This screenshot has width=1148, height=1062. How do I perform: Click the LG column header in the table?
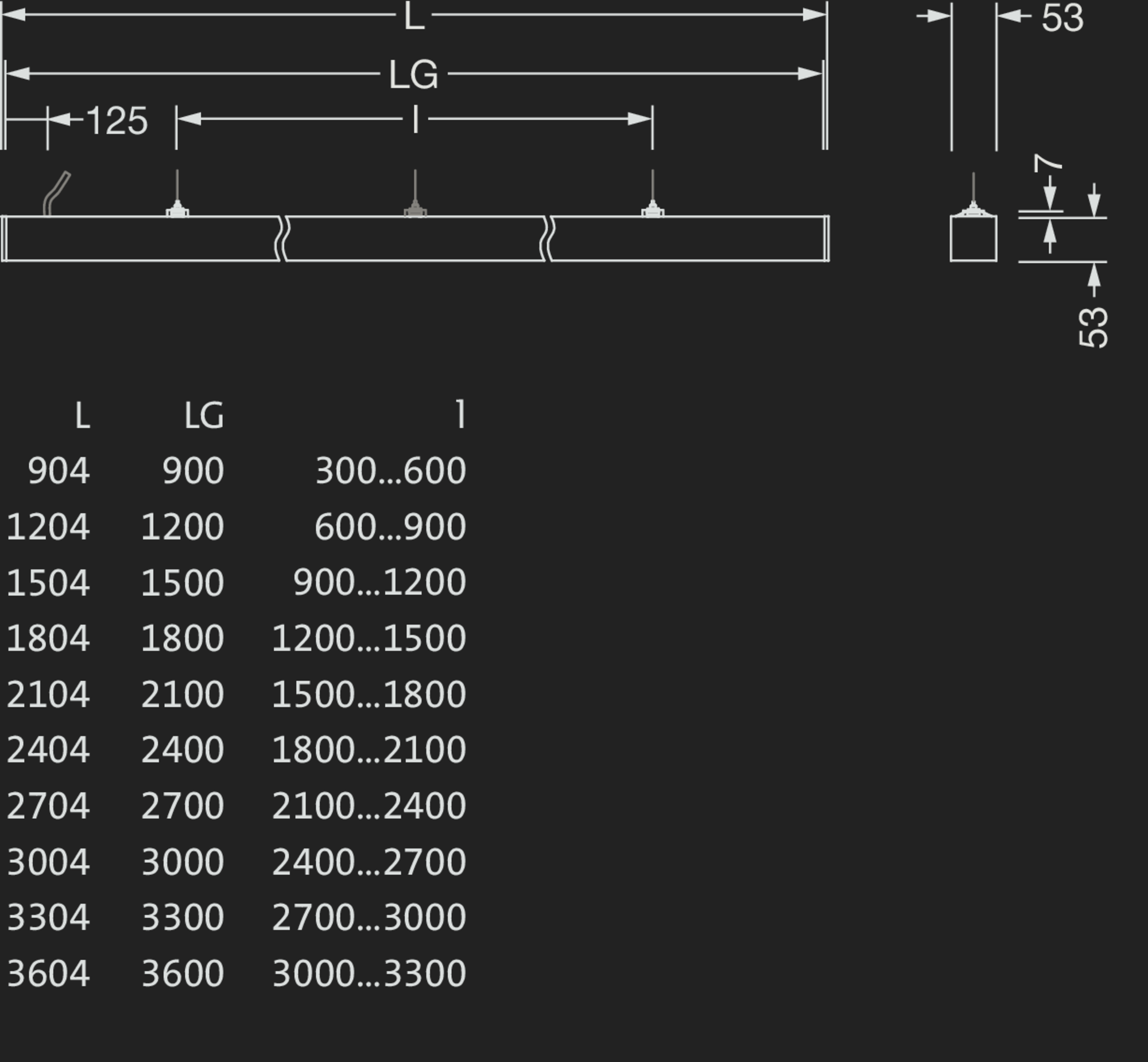point(204,416)
